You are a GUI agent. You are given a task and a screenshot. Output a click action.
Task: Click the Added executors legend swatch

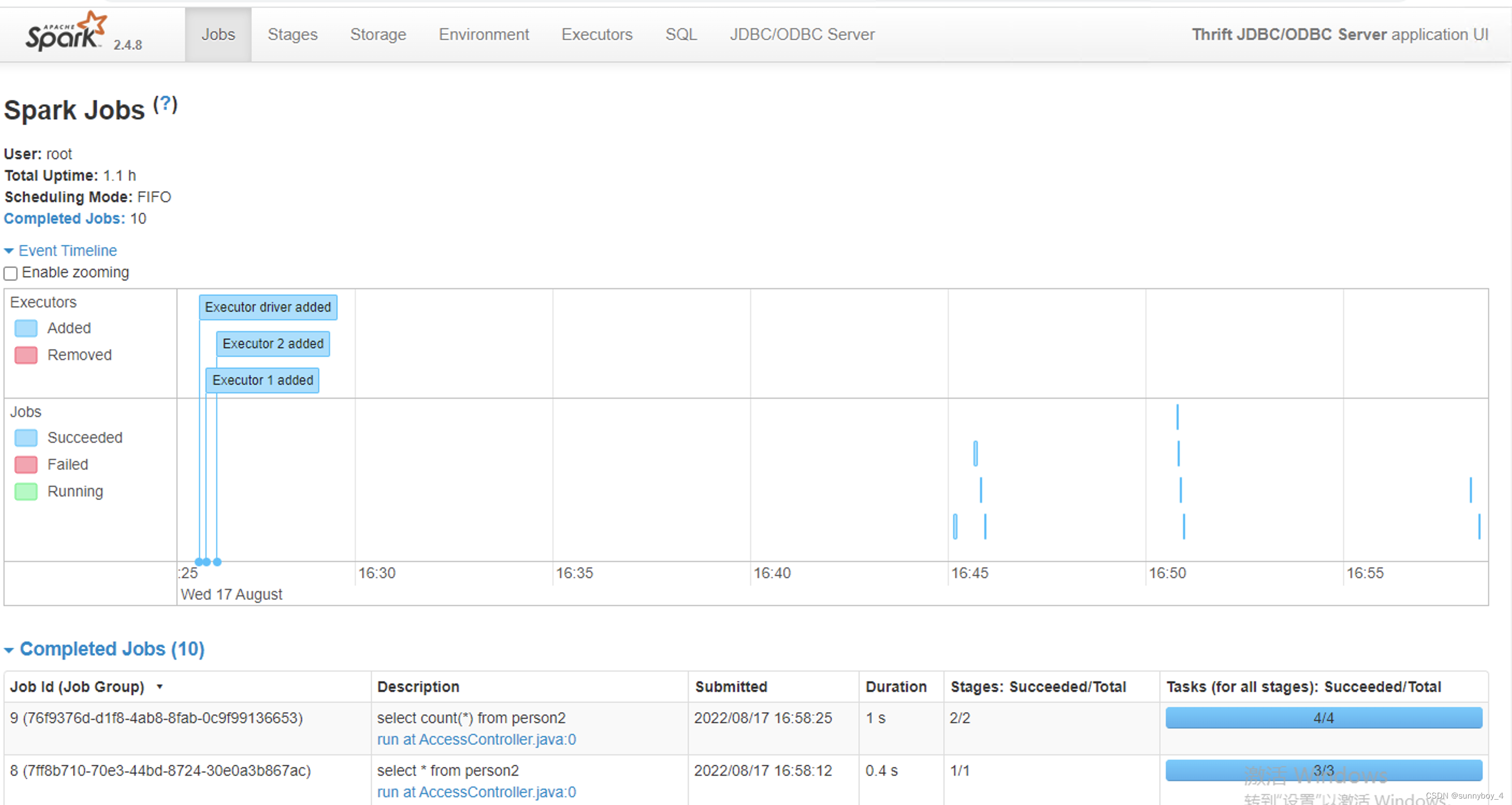point(26,328)
